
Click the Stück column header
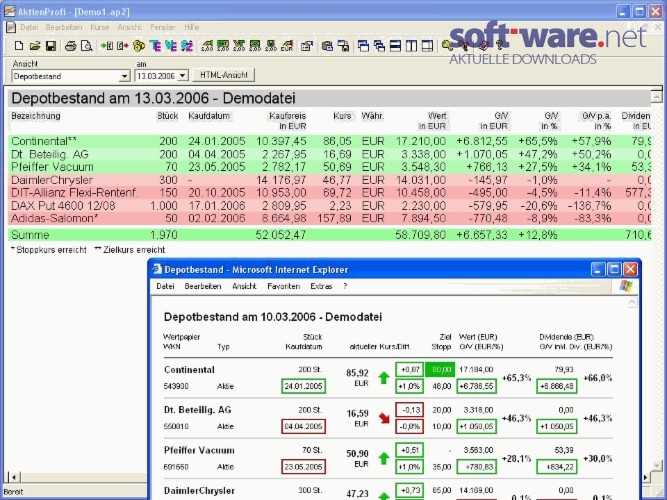[168, 116]
